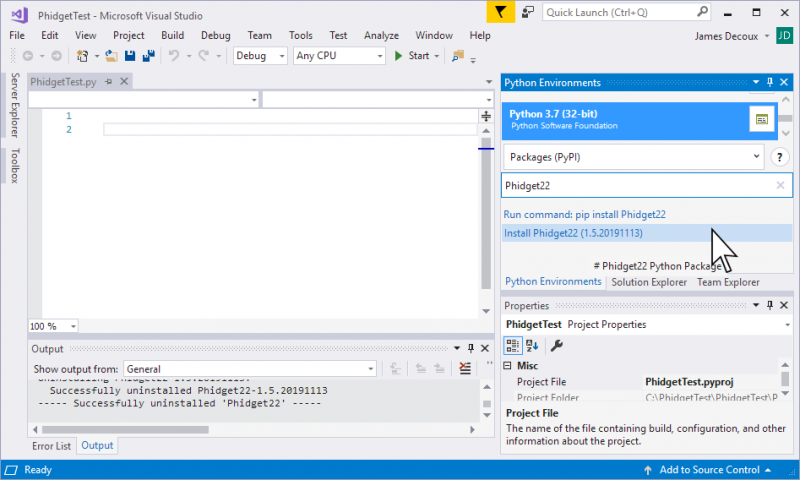Pin the Python Environments panel

(x=770, y=82)
